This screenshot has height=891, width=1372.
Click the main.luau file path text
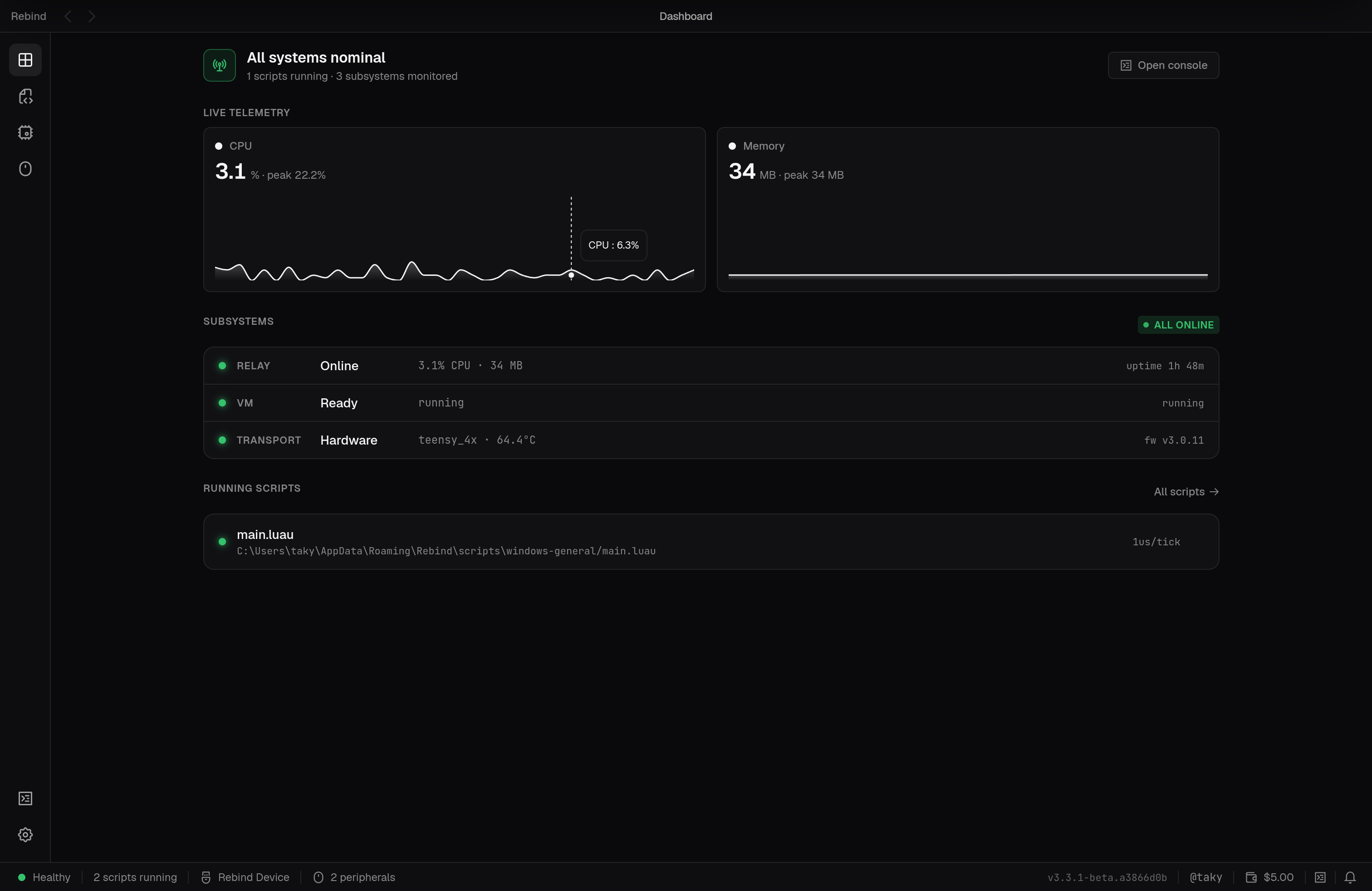pos(446,551)
